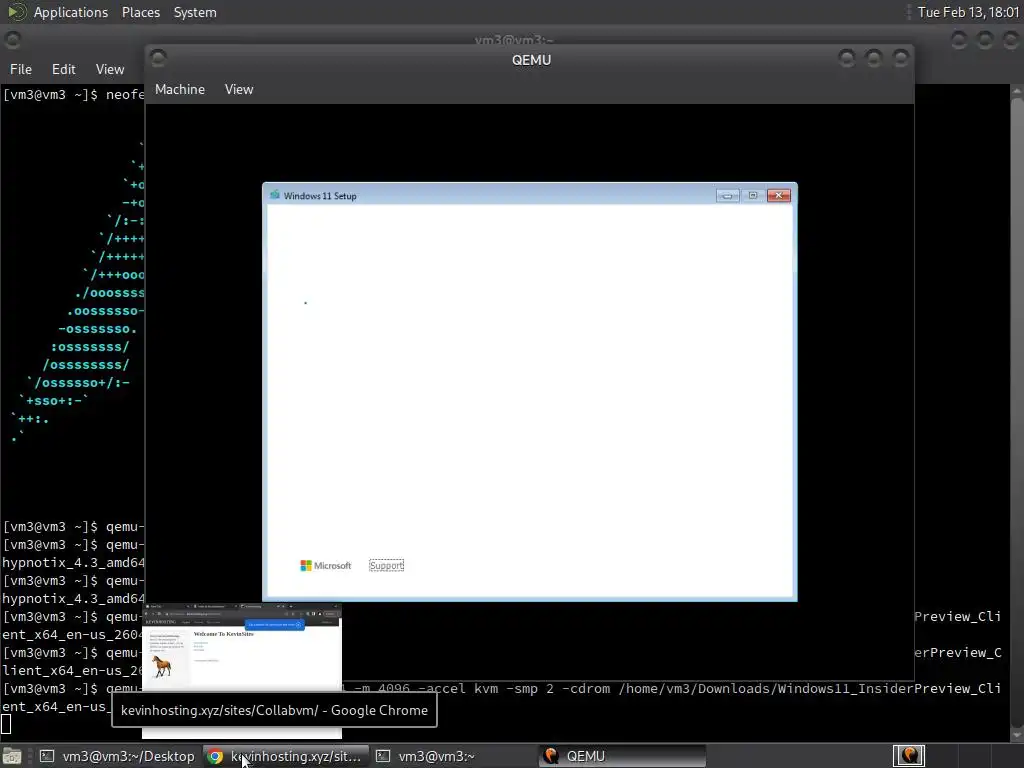Open the Places menu in top panel
This screenshot has height=768, width=1024.
click(140, 12)
